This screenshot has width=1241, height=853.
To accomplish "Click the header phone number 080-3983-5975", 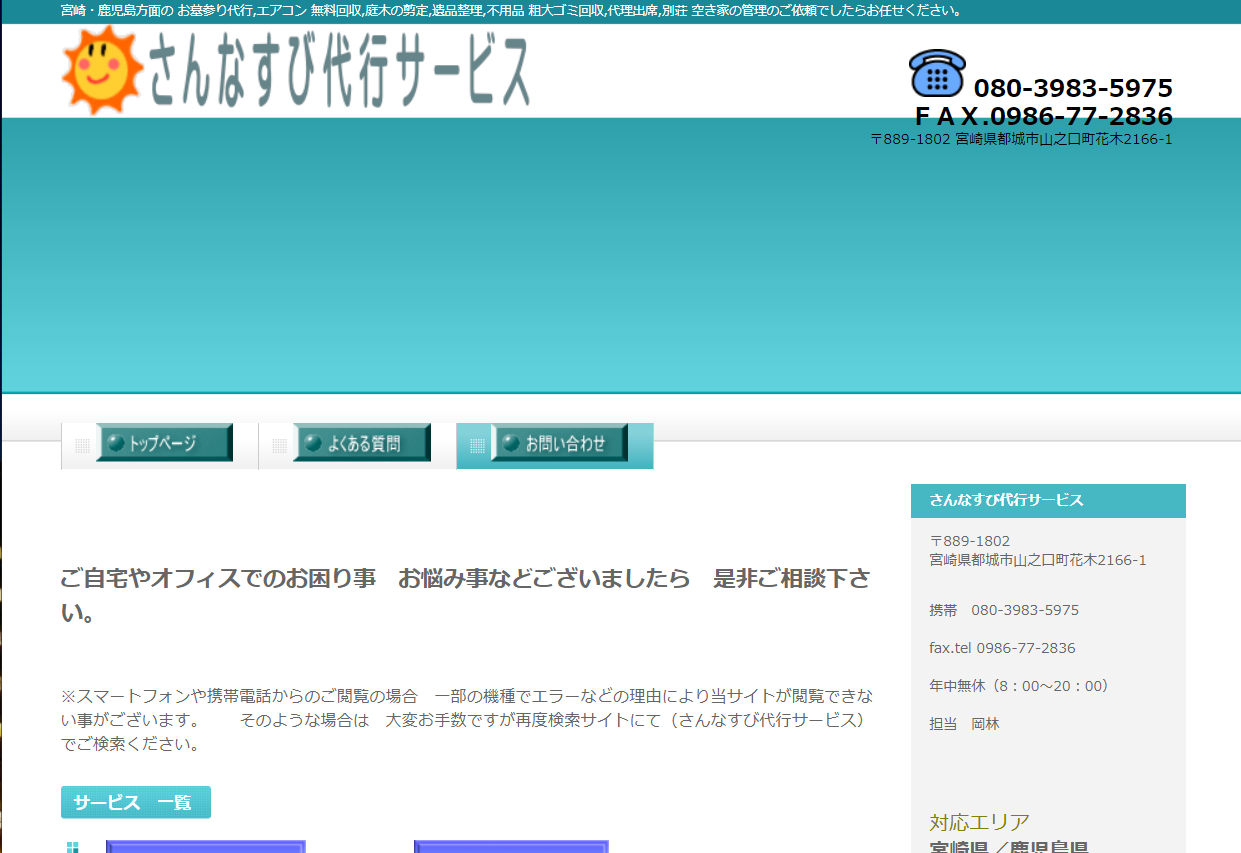I will coord(1072,88).
